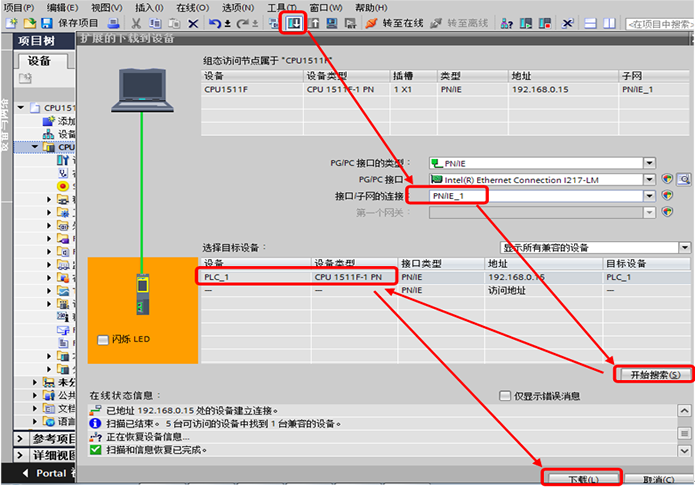Toggle the 仅显示错误消息 checkbox

pos(505,395)
